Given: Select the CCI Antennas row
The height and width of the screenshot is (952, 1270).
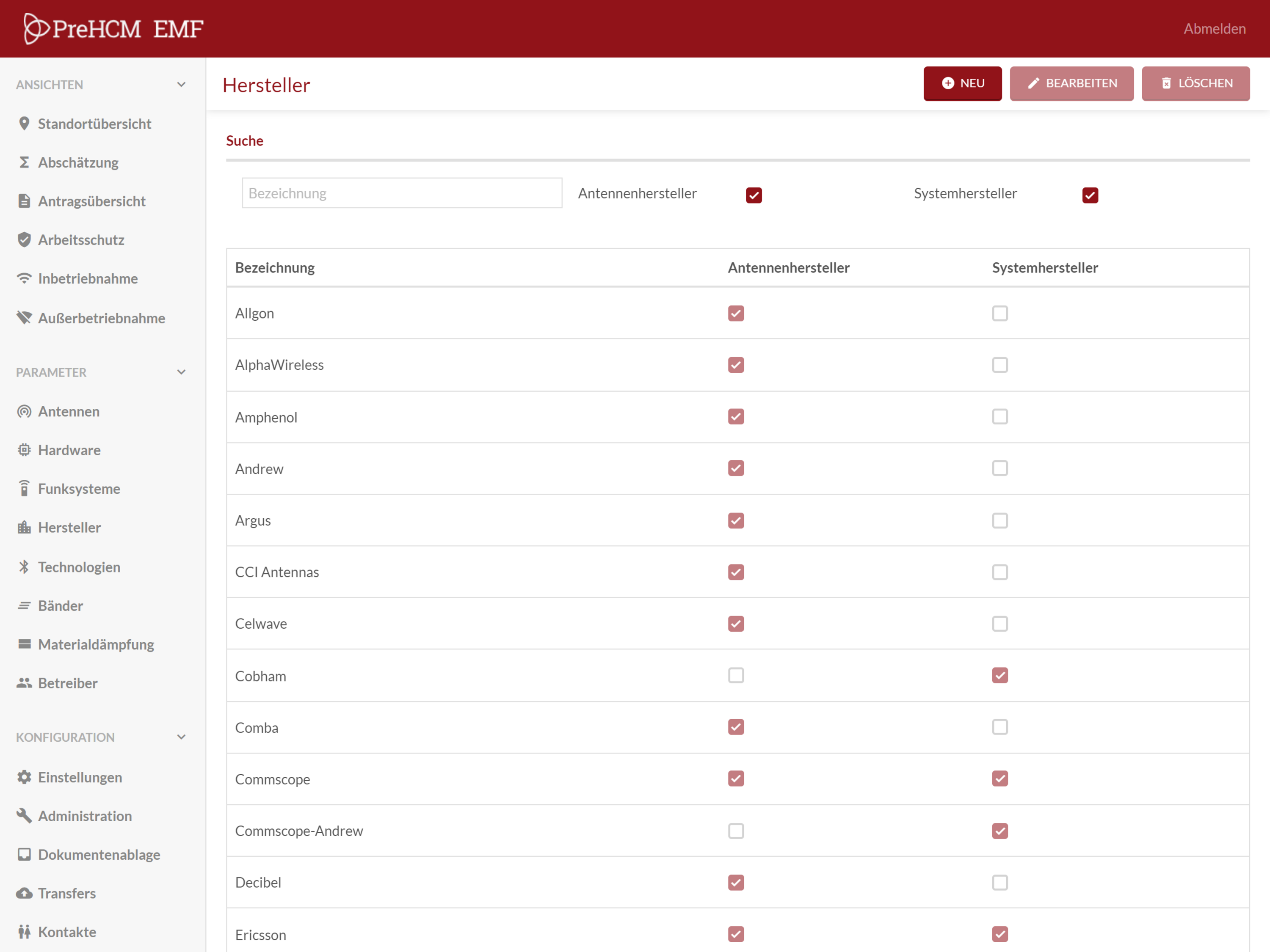Looking at the screenshot, I should click(x=738, y=572).
